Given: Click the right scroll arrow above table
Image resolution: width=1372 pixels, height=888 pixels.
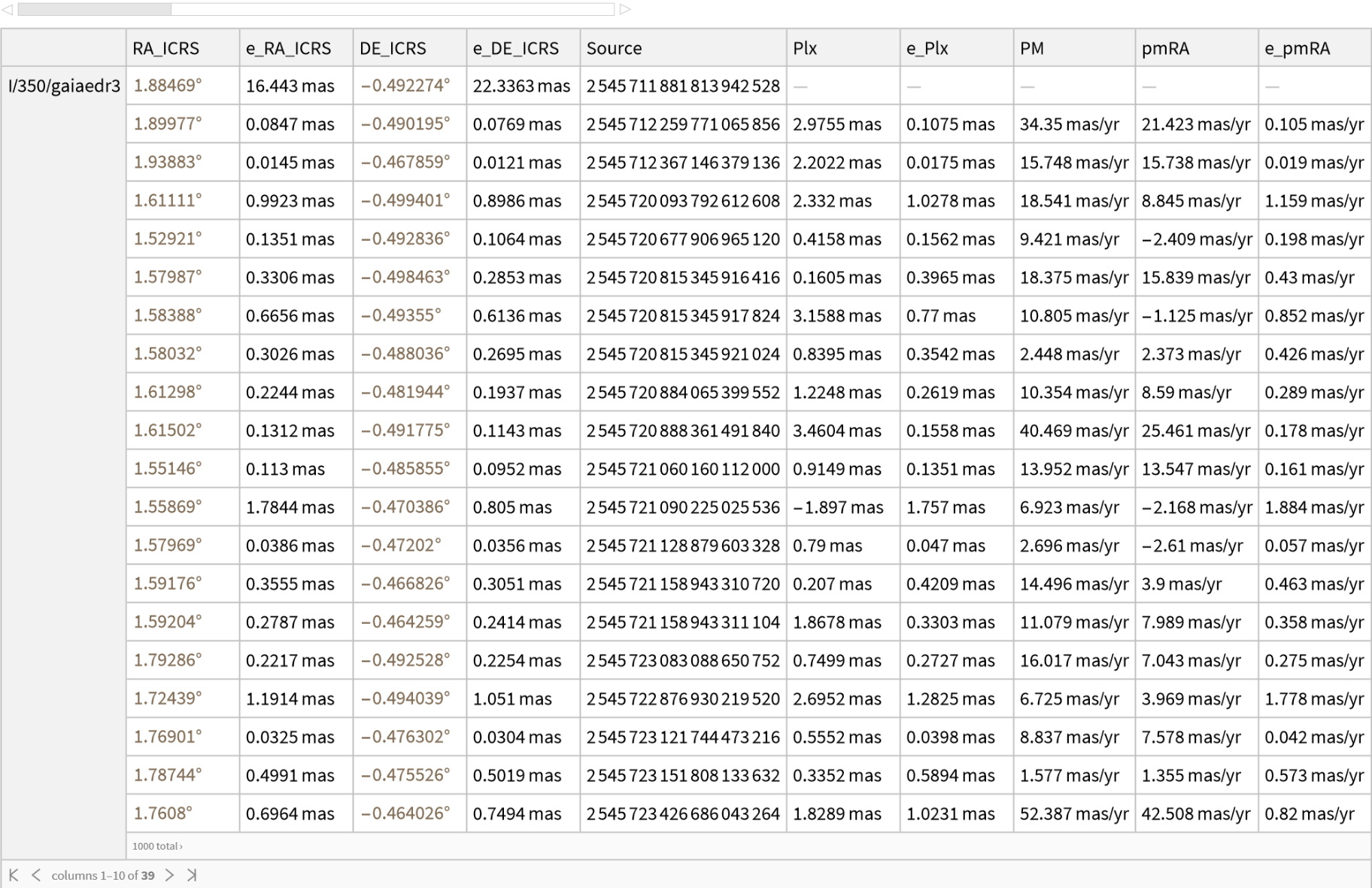Looking at the screenshot, I should point(625,10).
